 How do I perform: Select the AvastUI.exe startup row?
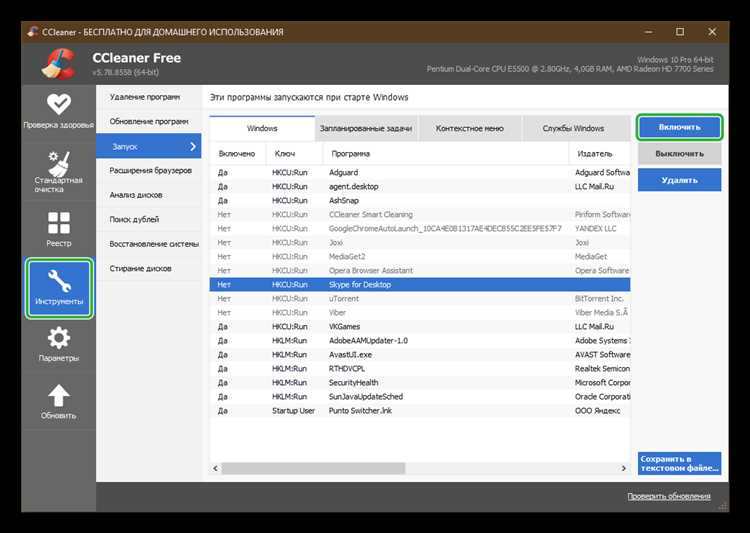tap(420, 355)
